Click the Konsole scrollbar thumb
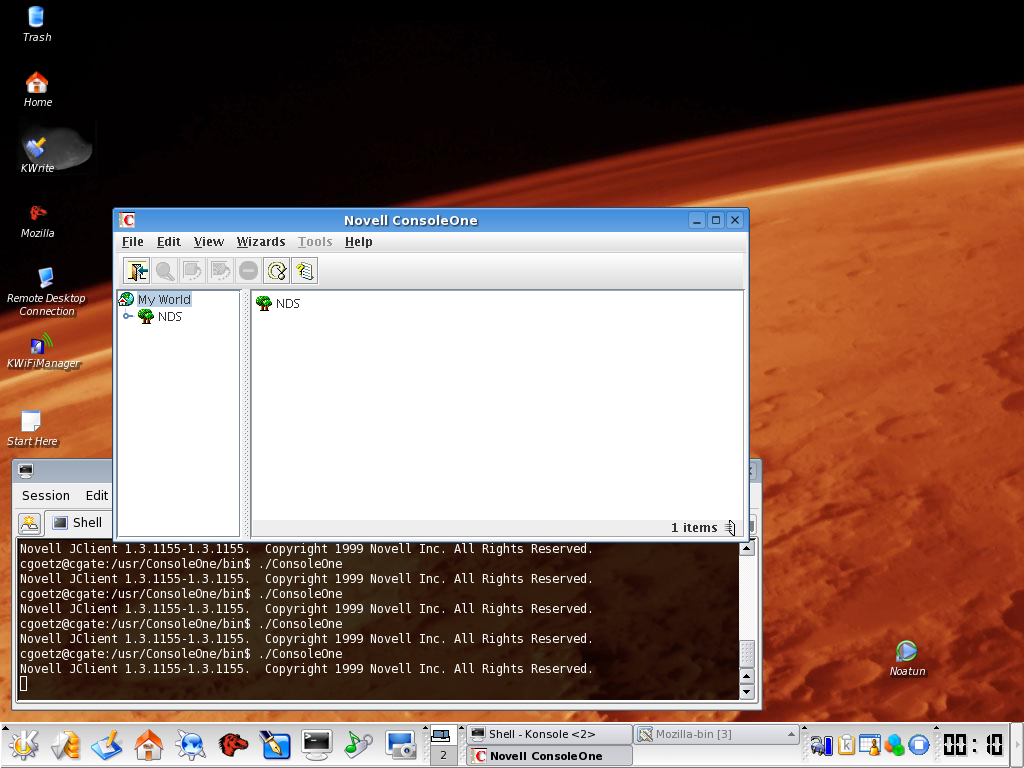The height and width of the screenshot is (768, 1024). click(x=747, y=654)
